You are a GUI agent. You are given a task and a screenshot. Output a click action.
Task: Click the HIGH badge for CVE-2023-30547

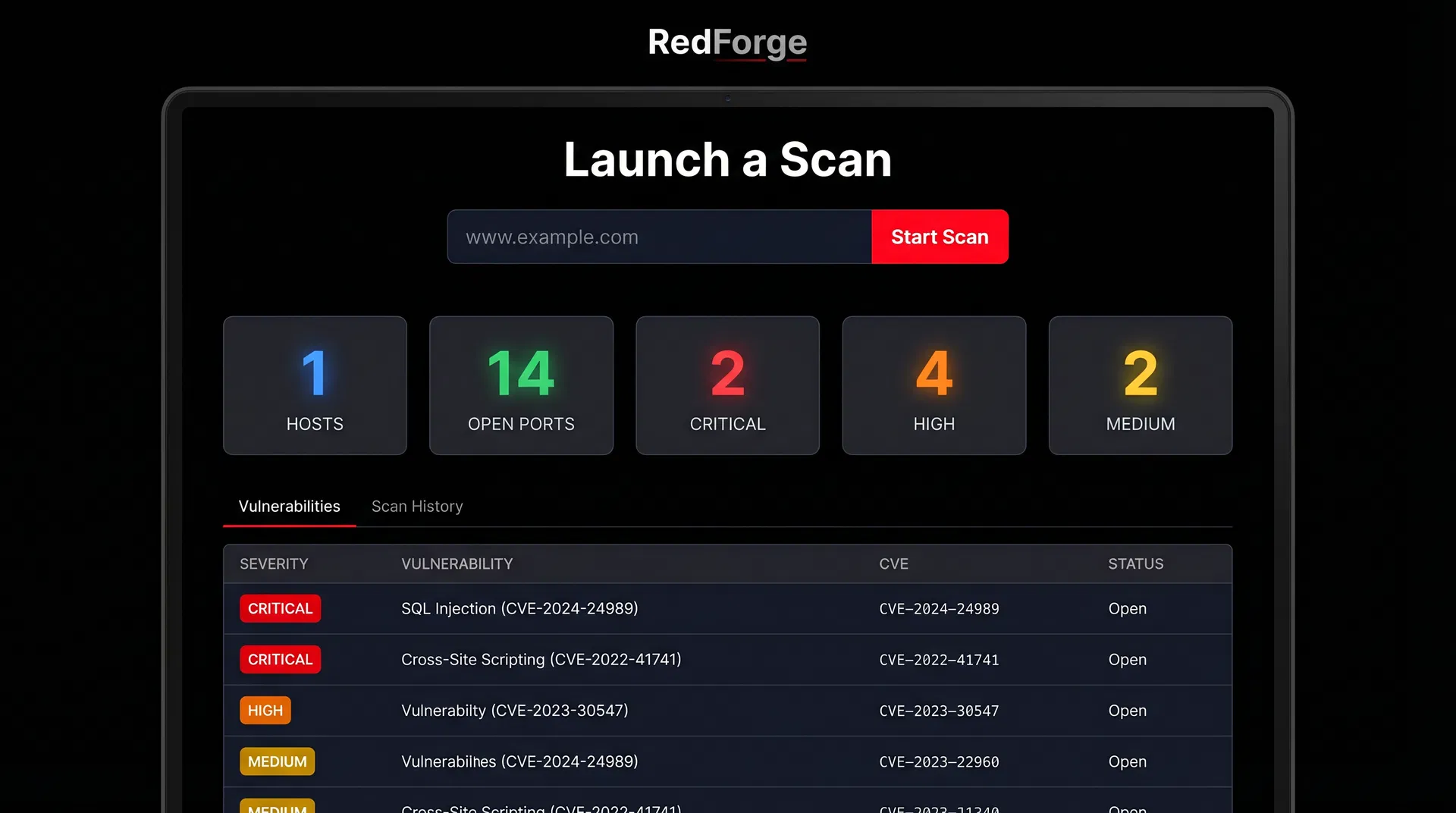point(265,711)
